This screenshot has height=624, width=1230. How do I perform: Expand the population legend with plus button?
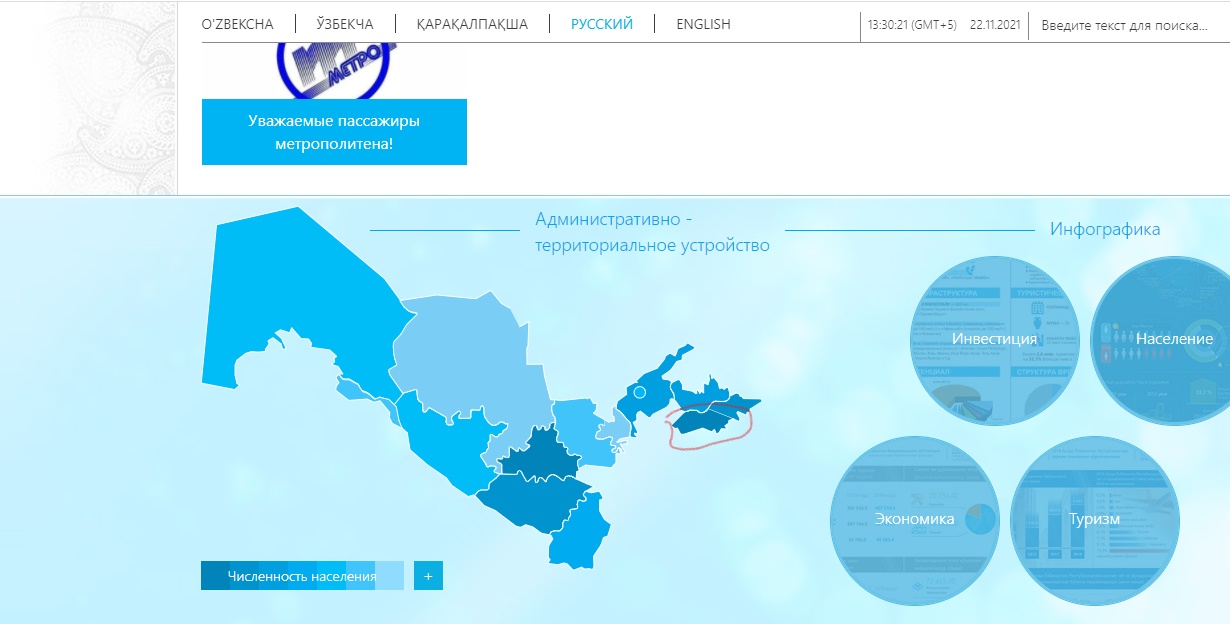[x=428, y=576]
